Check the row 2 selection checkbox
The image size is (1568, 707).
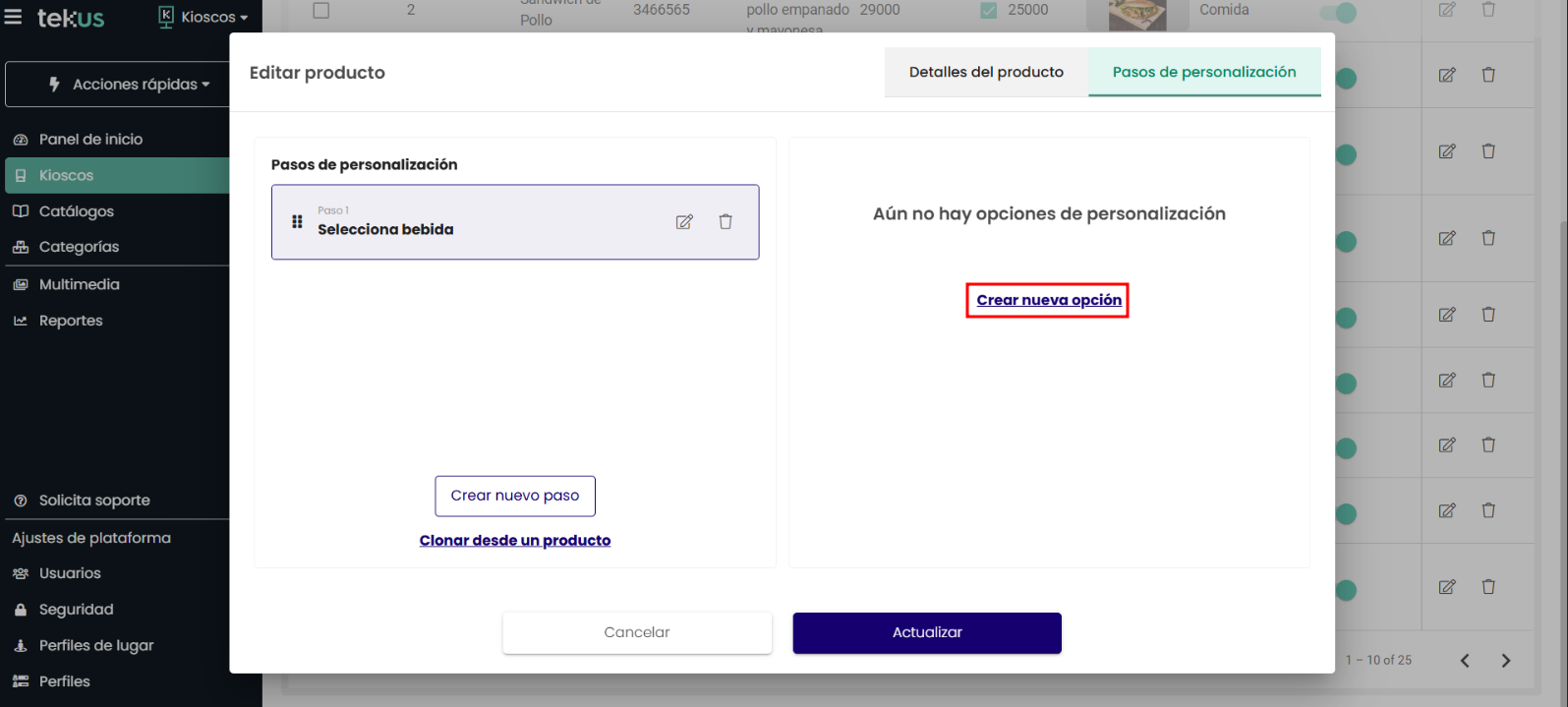click(321, 11)
